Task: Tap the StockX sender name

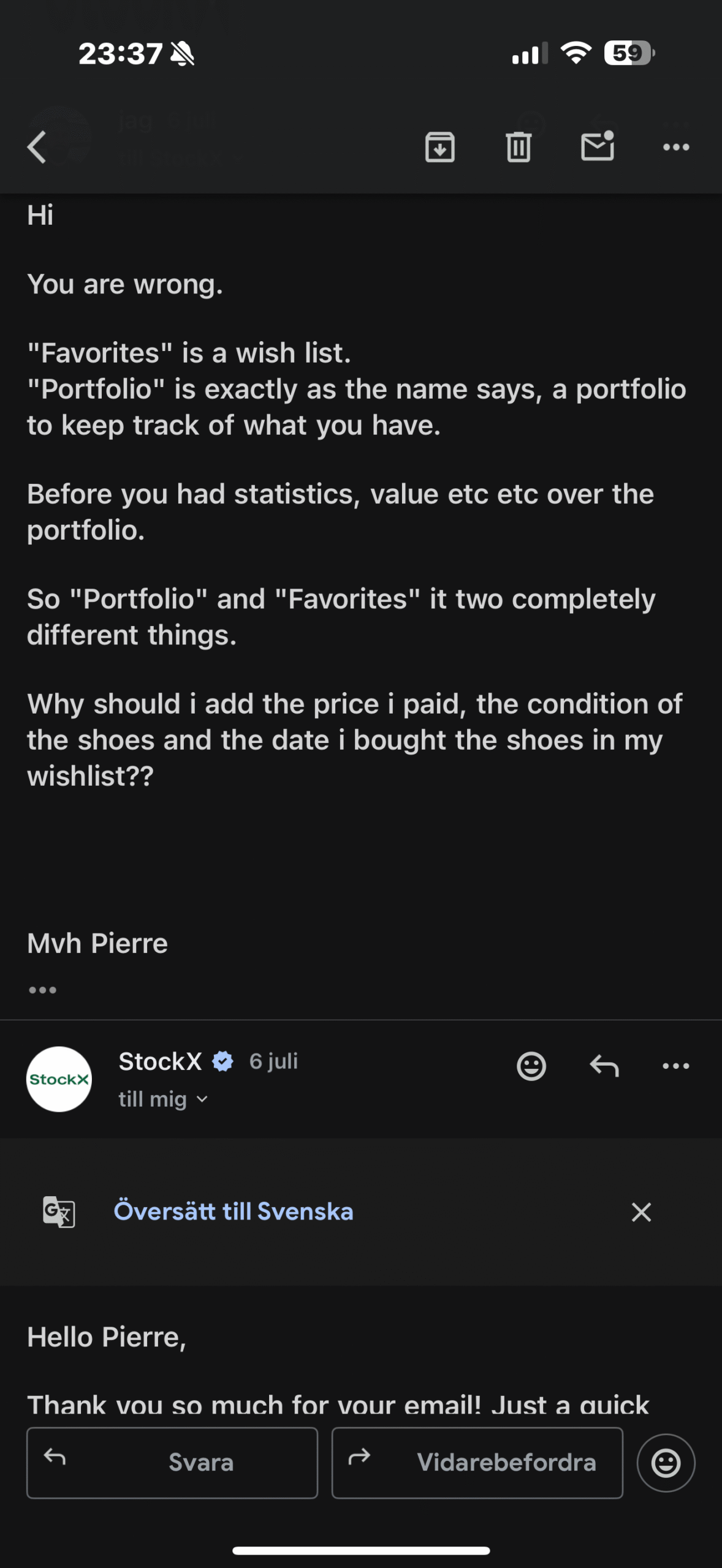Action: 160,1061
